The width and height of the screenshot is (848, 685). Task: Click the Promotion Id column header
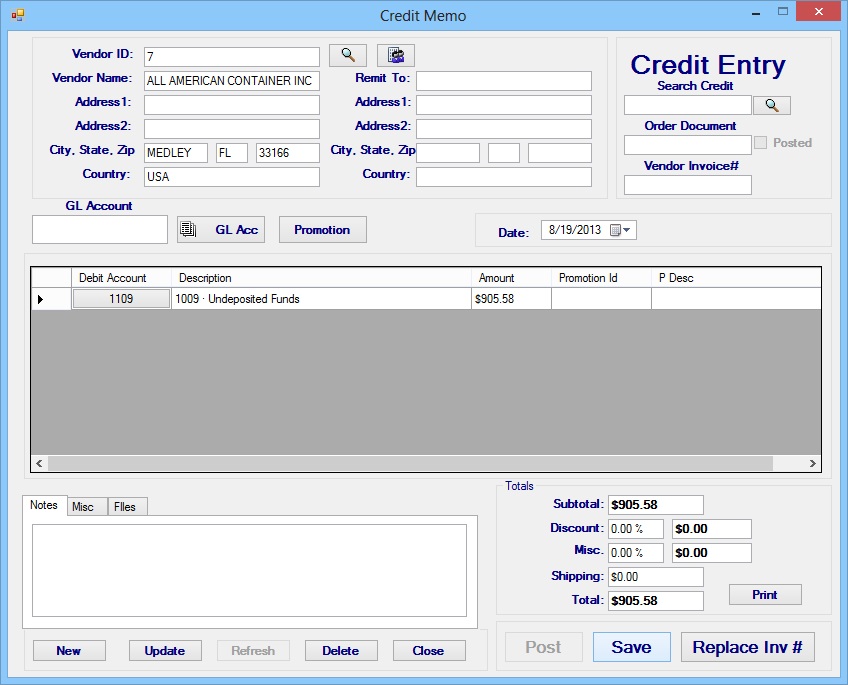pos(601,278)
